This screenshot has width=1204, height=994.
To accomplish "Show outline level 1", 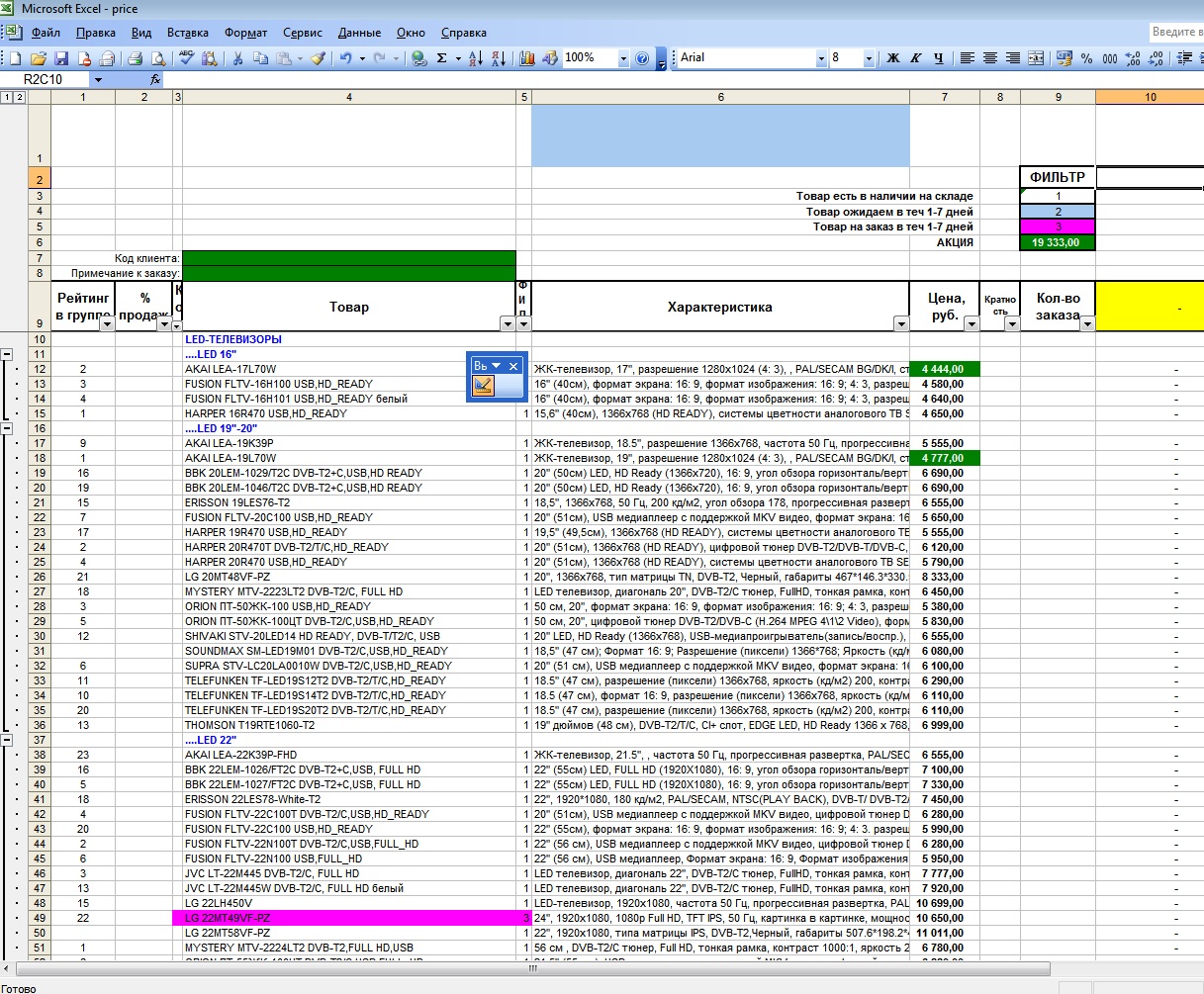I will (x=7, y=97).
